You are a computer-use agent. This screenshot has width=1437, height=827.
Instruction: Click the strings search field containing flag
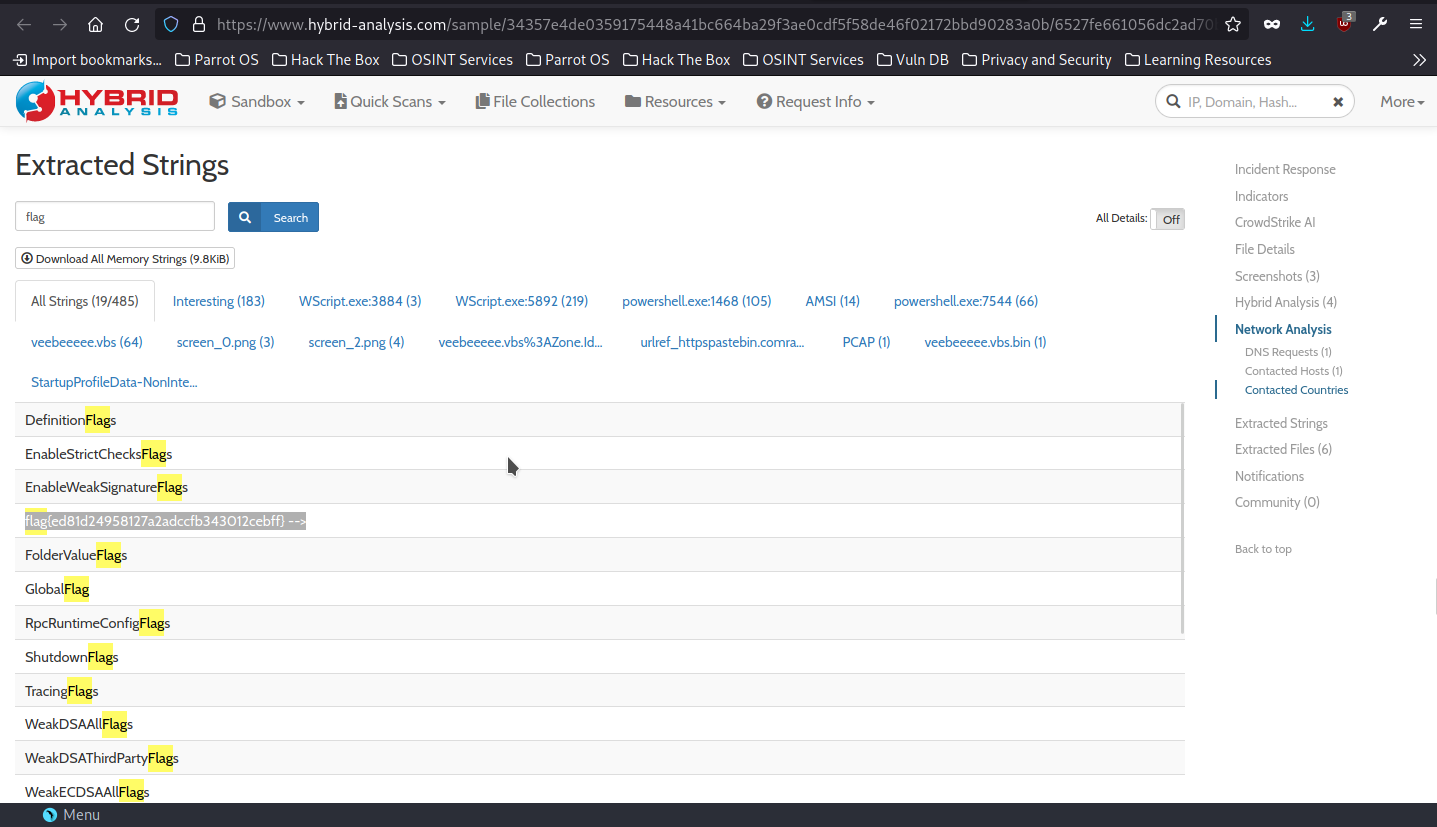click(115, 216)
